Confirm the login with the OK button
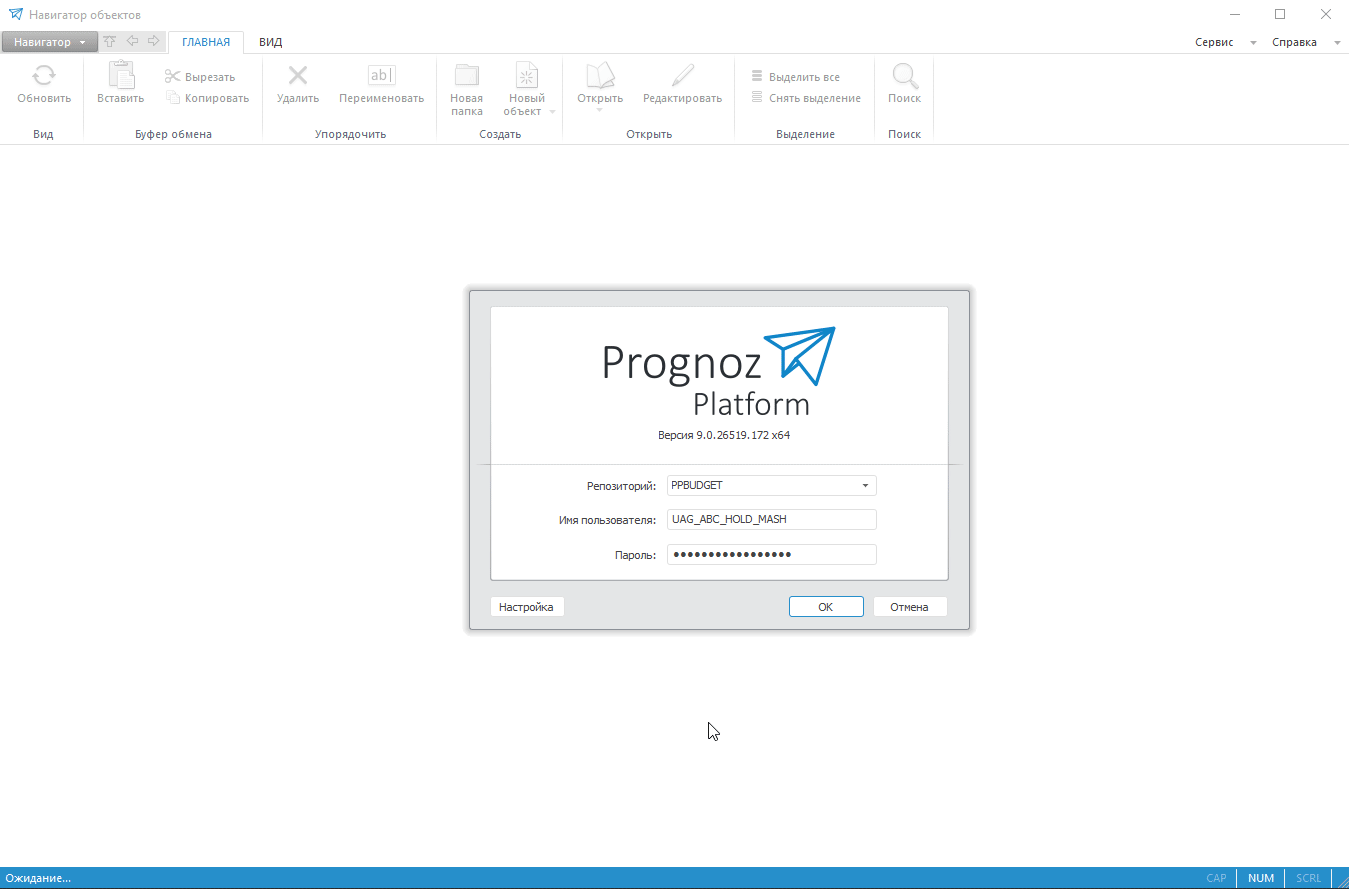1349x889 pixels. click(x=826, y=607)
